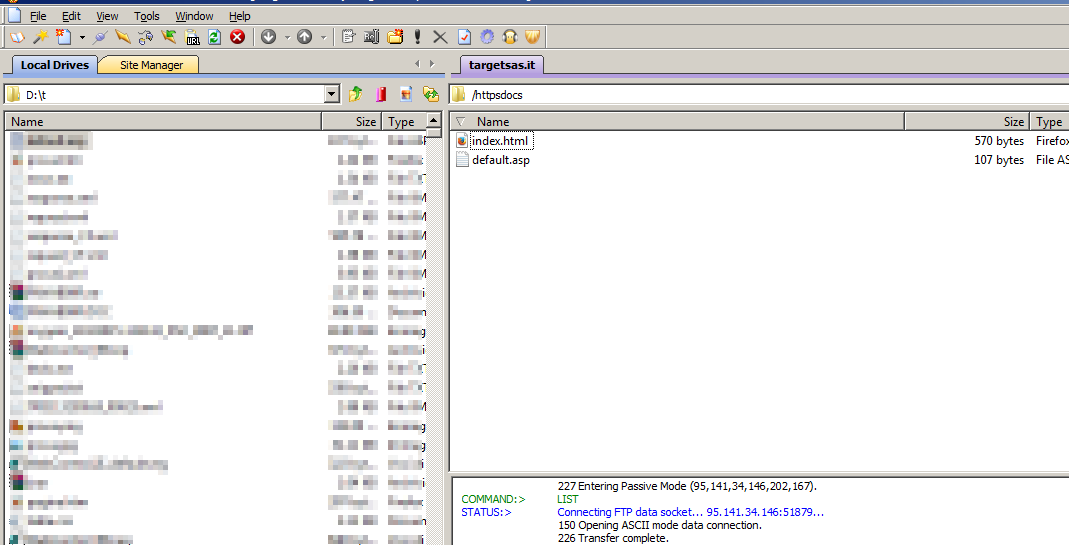Click the Download arrow button

(269, 37)
